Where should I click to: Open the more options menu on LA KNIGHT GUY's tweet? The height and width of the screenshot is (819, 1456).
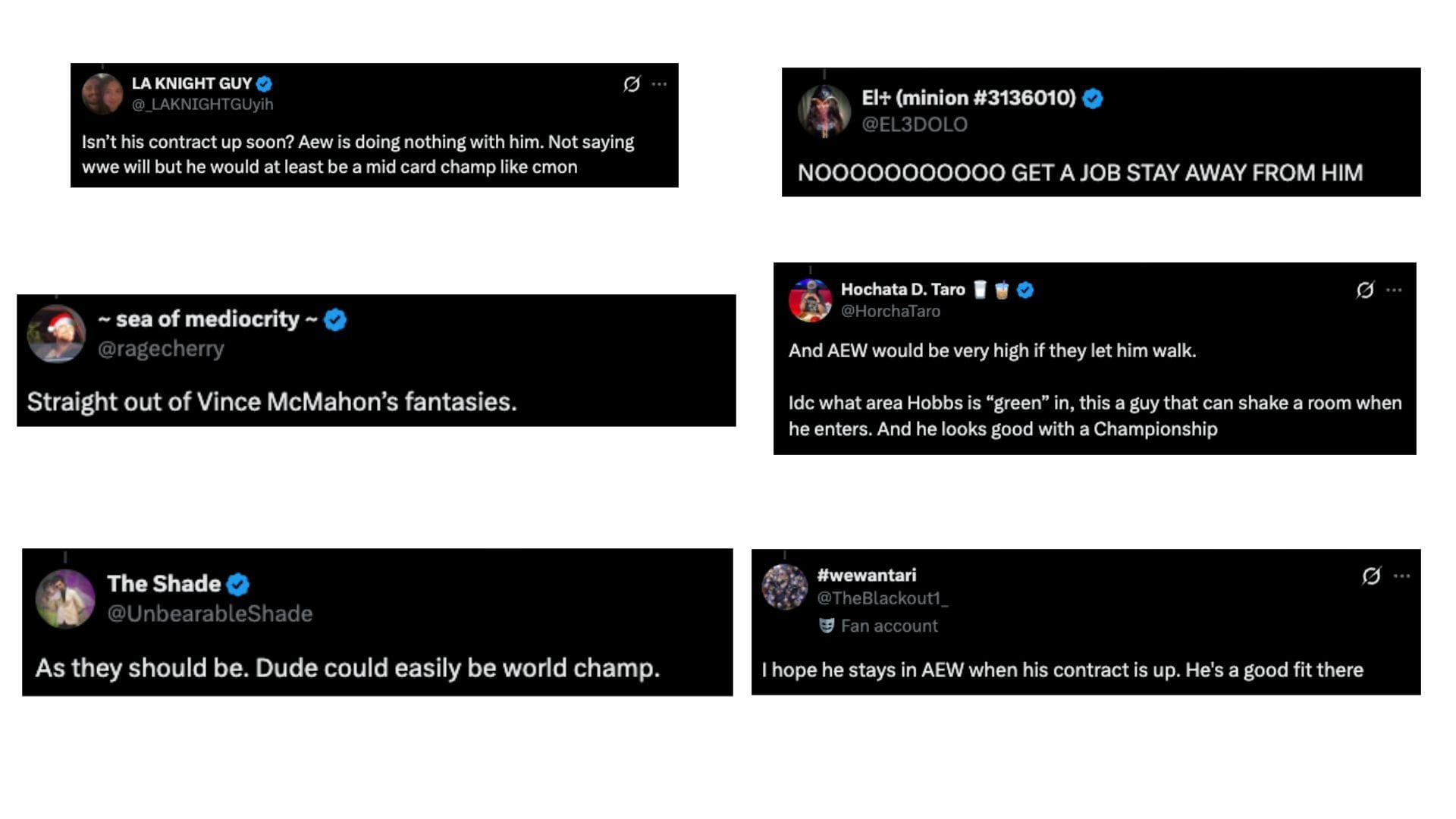click(659, 84)
